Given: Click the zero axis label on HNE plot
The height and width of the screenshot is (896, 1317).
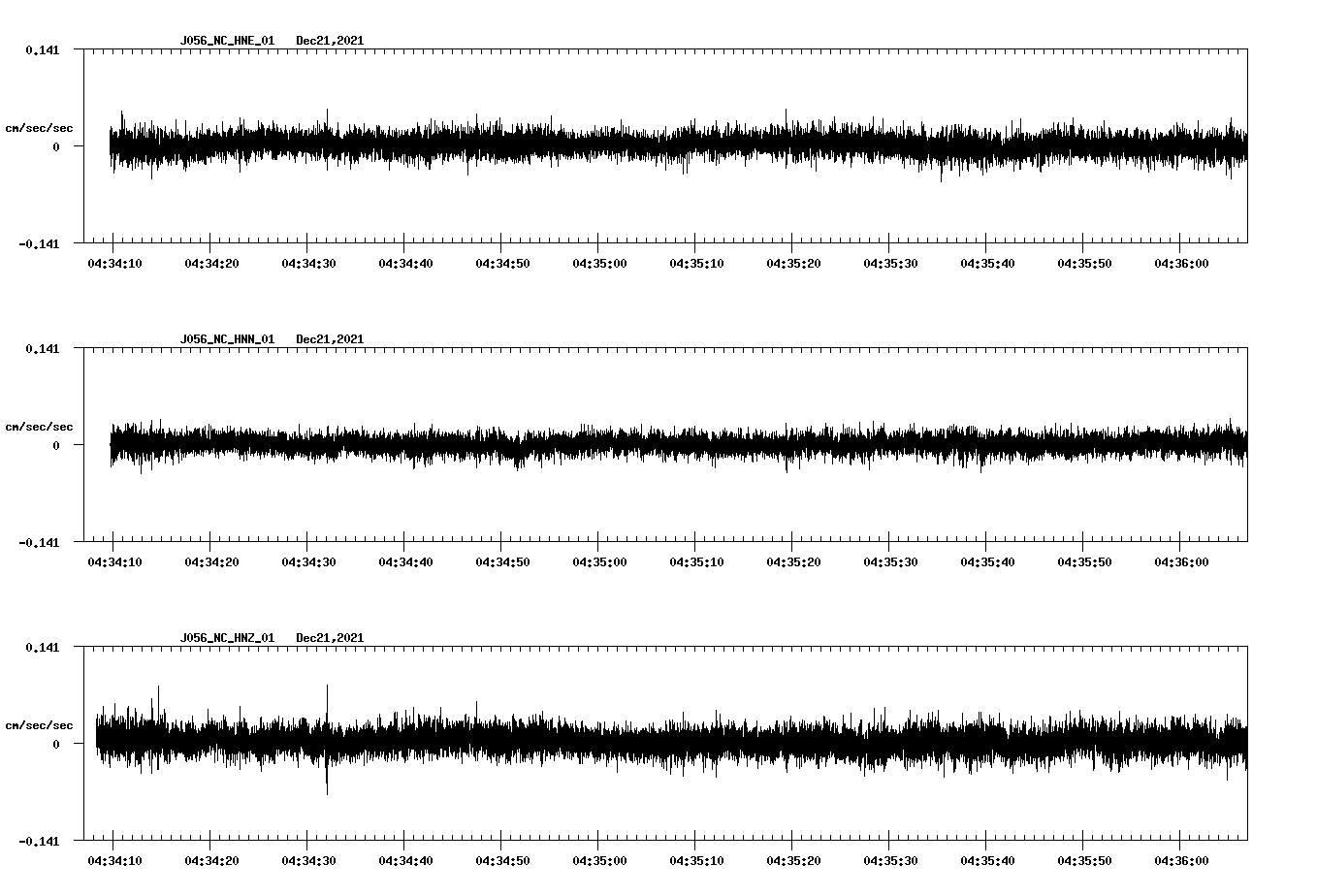Looking at the screenshot, I should point(56,147).
